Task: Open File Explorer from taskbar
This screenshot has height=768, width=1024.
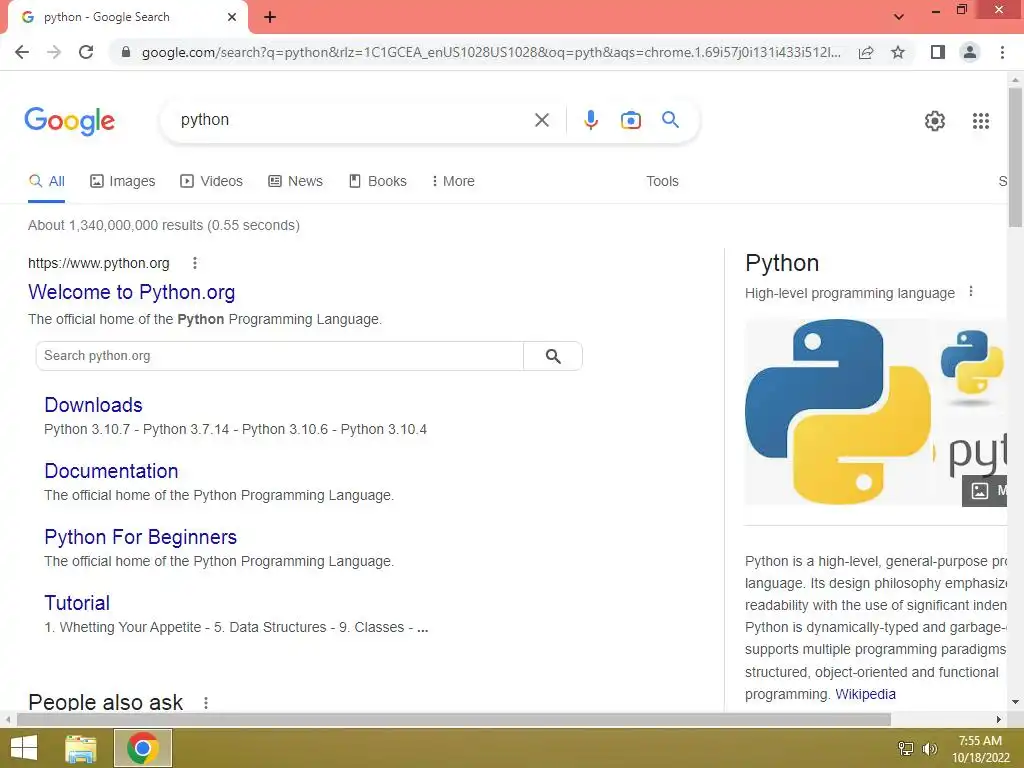Action: click(x=81, y=748)
